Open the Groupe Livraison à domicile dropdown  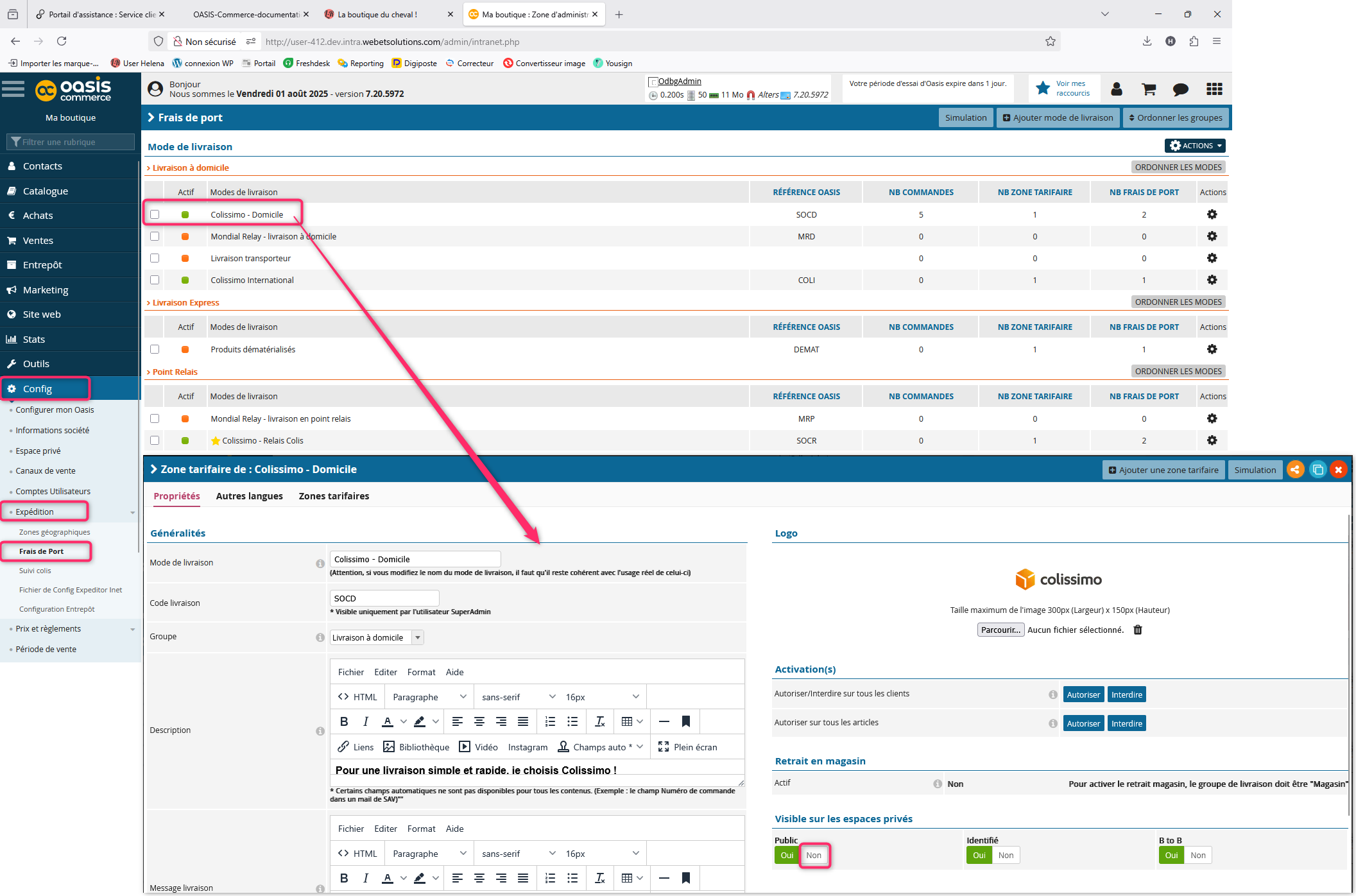click(x=377, y=637)
